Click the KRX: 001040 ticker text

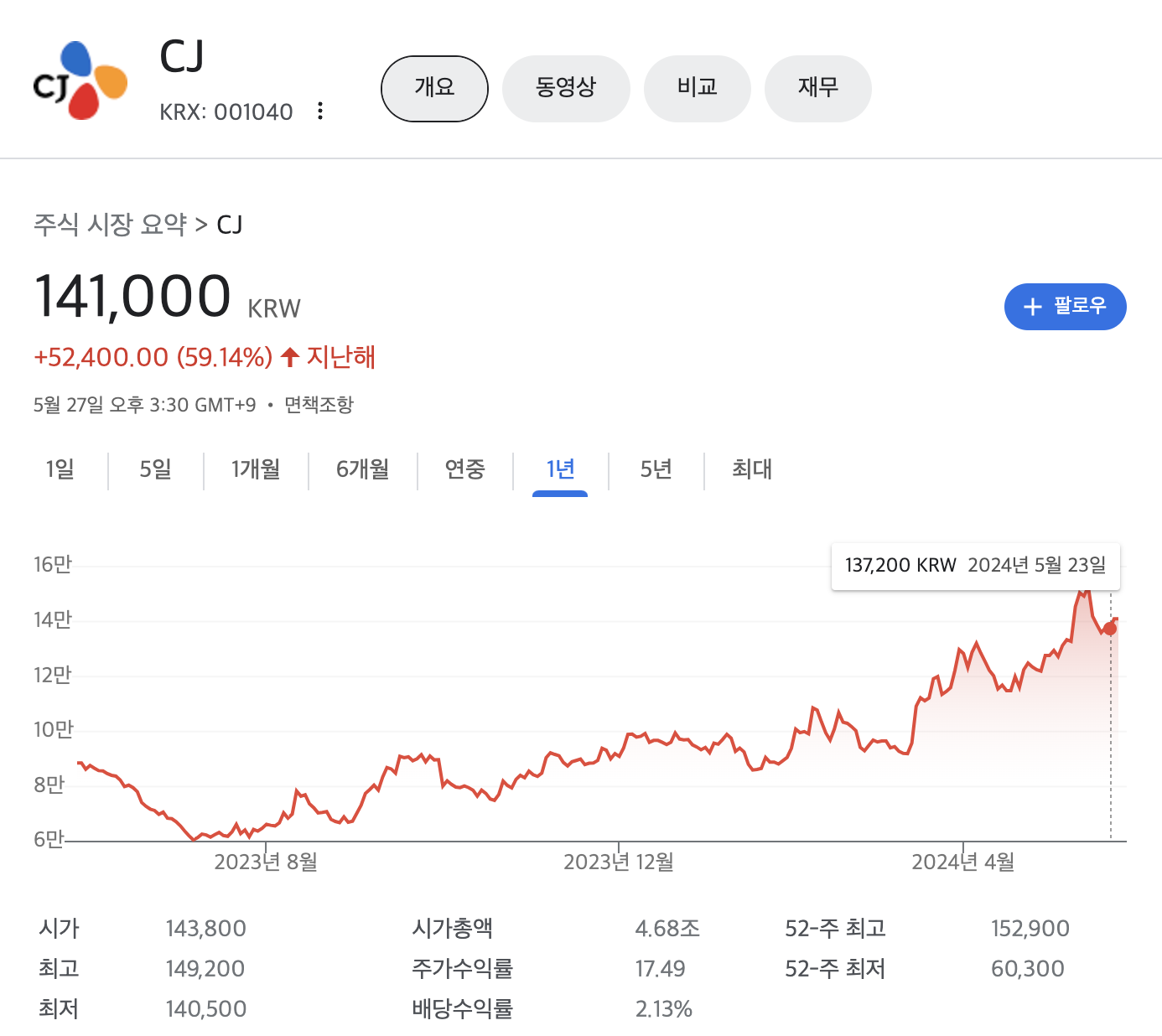coord(226,112)
